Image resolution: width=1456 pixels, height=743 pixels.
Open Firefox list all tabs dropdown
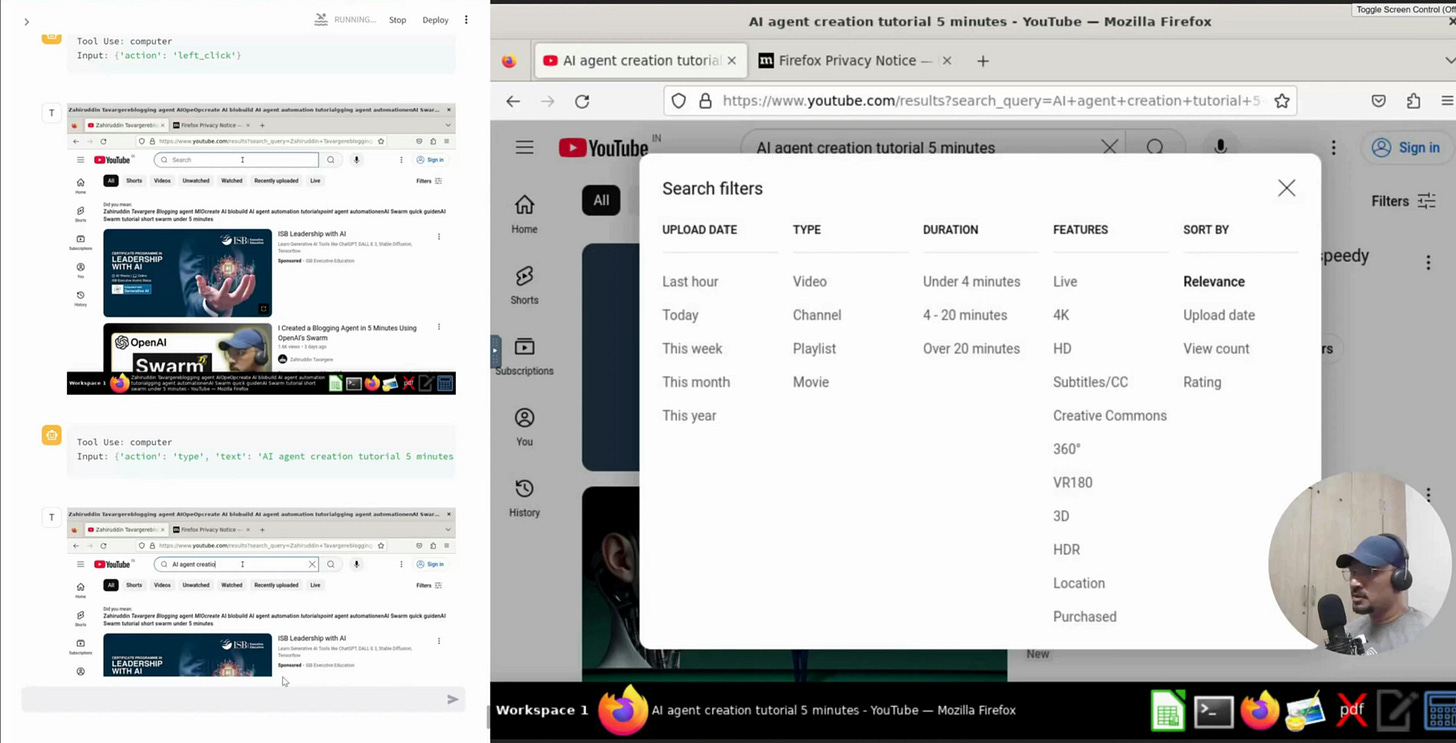[x=1449, y=61]
